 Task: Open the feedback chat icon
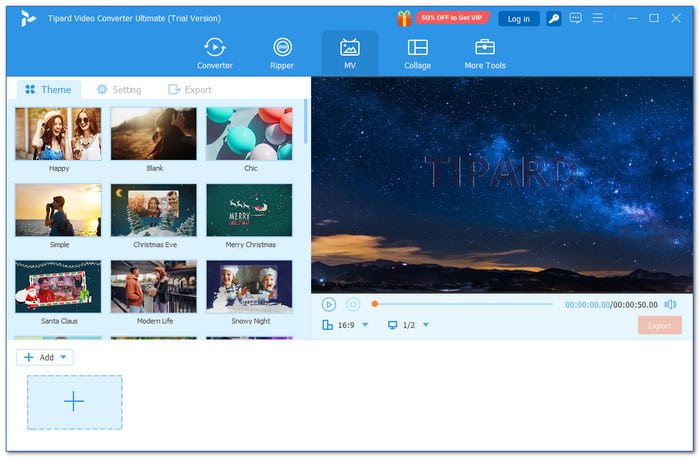(x=575, y=18)
